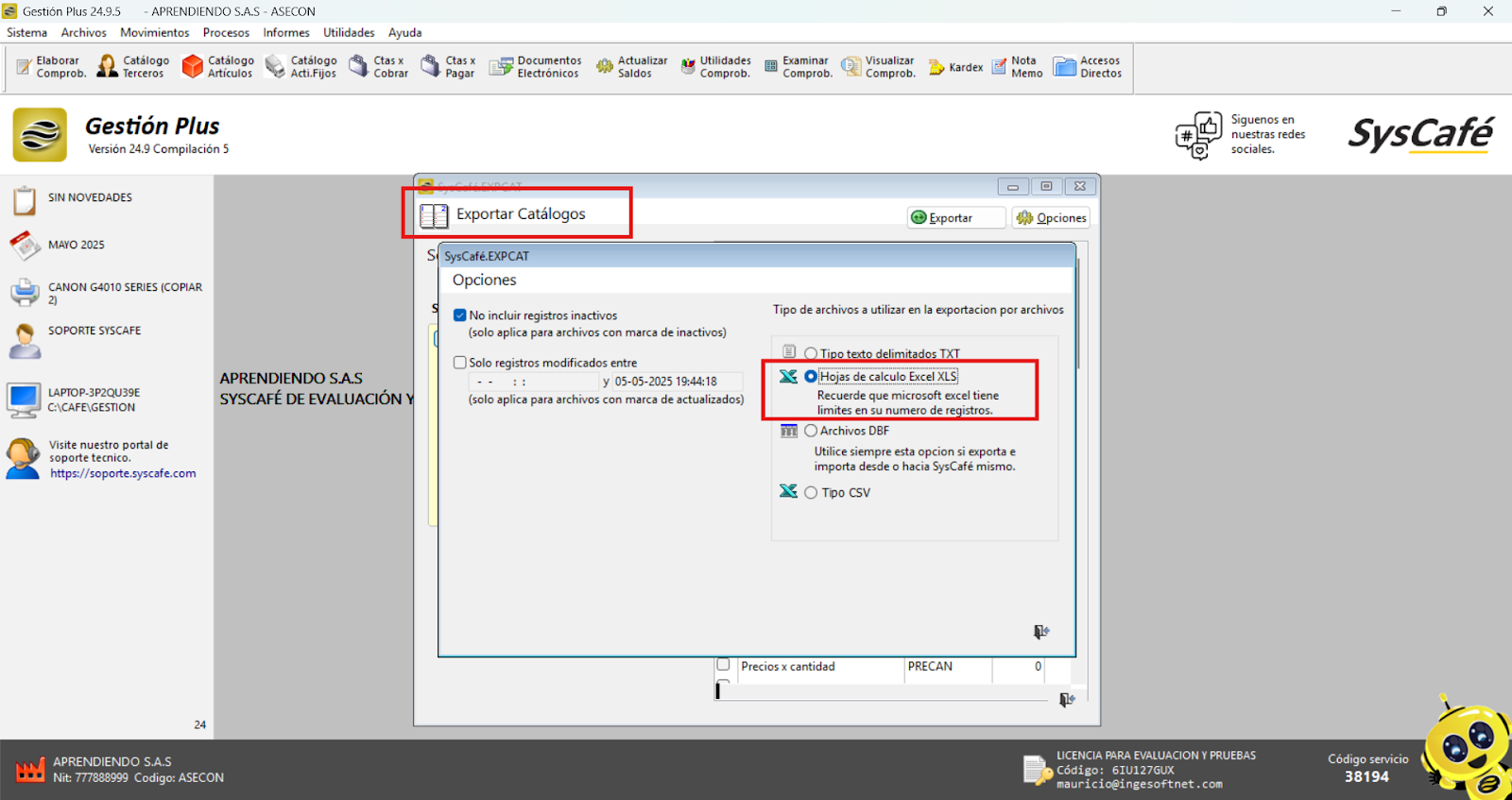Image resolution: width=1512 pixels, height=800 pixels.
Task: Open the Informes menu
Action: (285, 32)
